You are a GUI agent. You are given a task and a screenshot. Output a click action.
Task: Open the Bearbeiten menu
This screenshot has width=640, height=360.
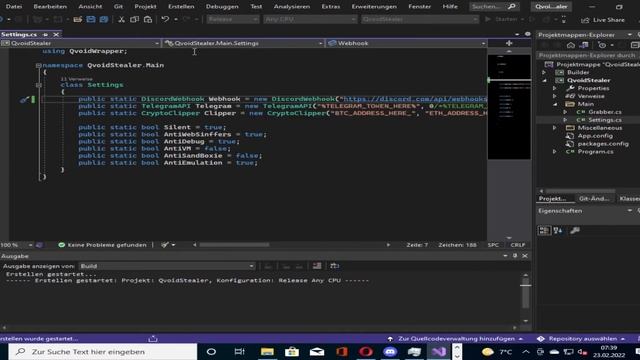[50, 7]
